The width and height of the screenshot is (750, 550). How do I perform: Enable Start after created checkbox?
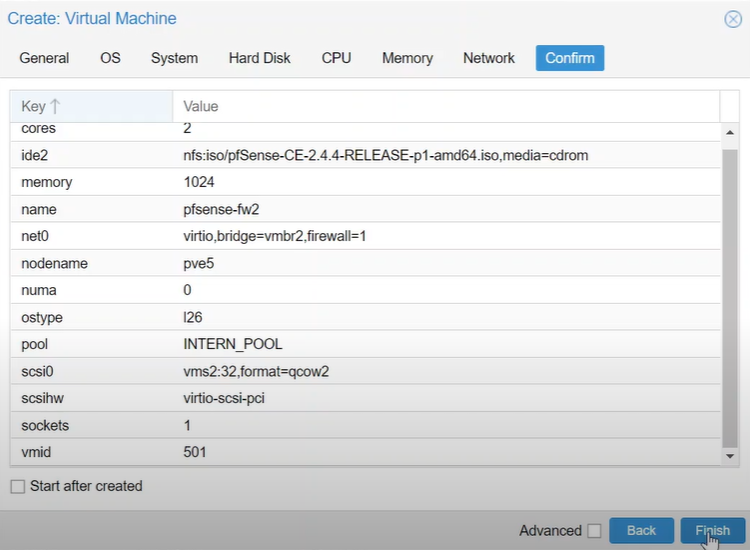[x=18, y=486]
